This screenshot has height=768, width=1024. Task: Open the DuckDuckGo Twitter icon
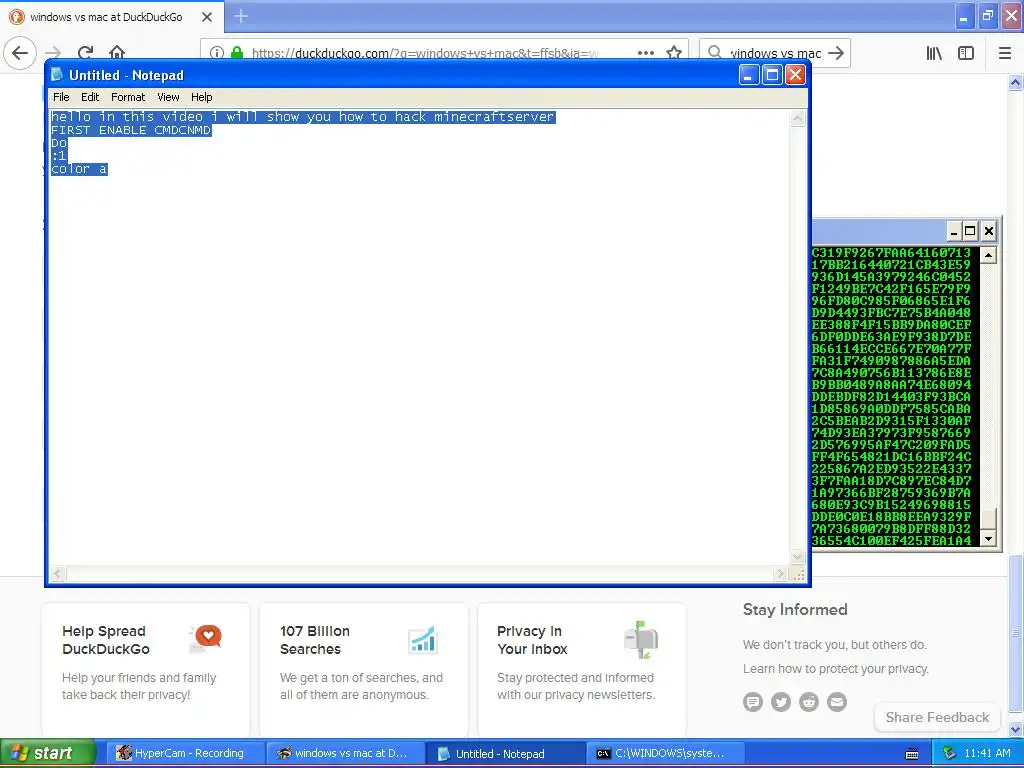(x=781, y=702)
